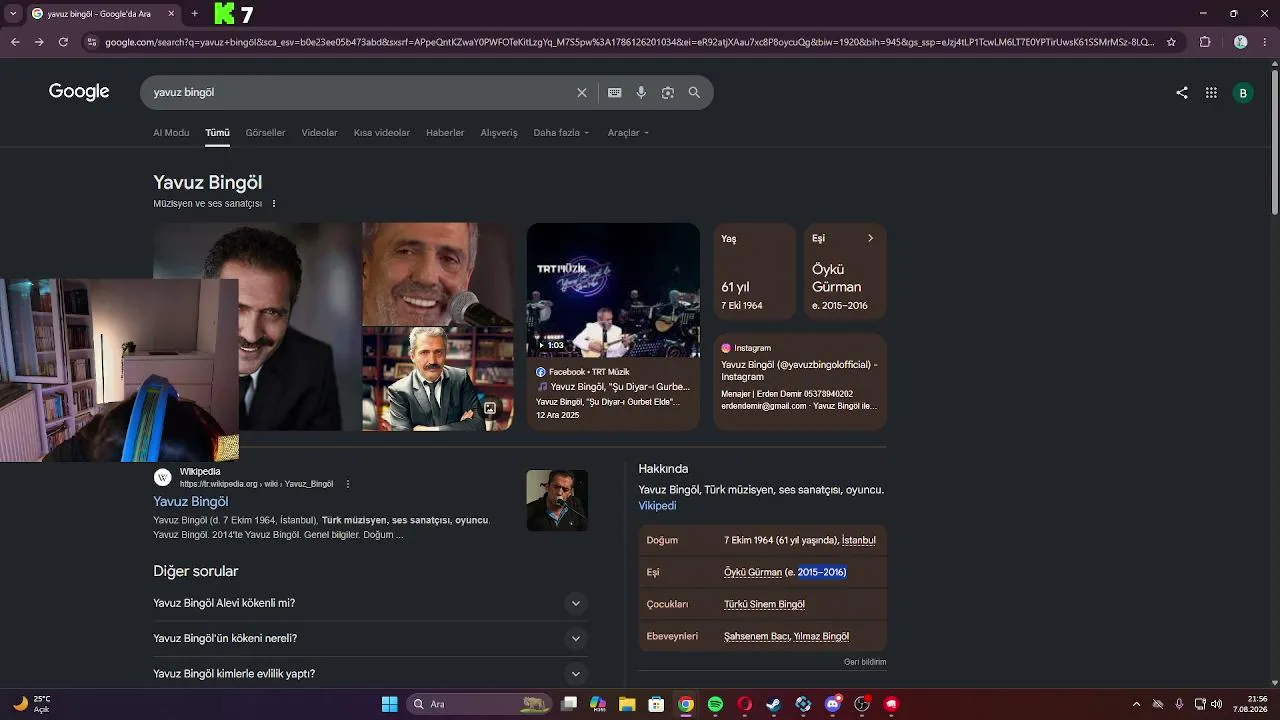Open the Wikipedia result thumbnail image
This screenshot has width=1280, height=720.
[x=557, y=500]
